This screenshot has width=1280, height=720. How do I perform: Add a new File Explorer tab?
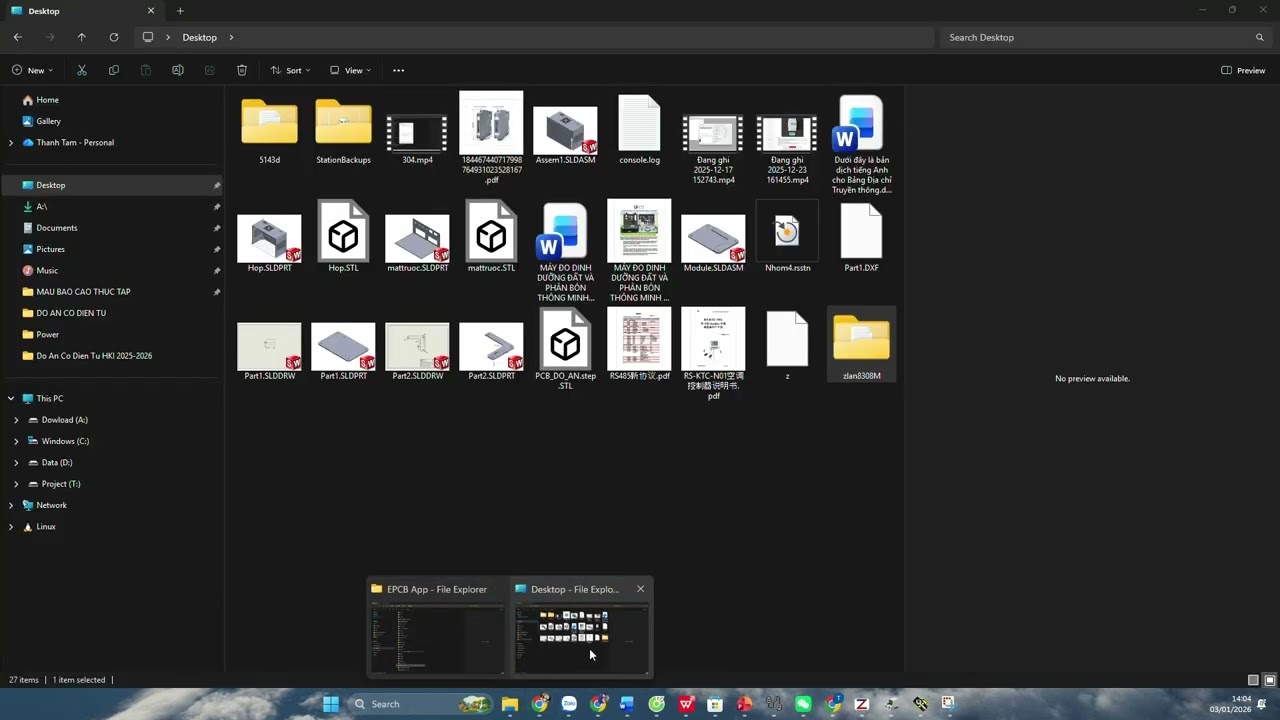point(180,11)
